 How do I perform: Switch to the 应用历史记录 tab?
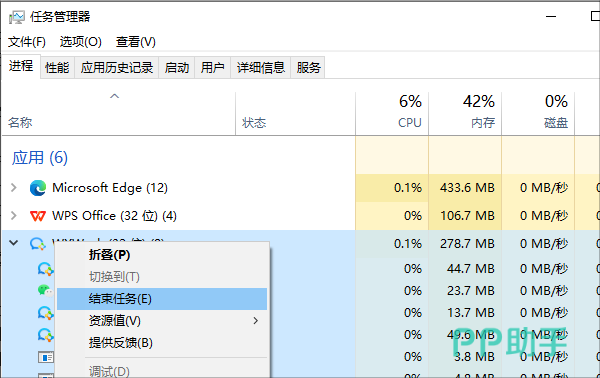click(117, 68)
